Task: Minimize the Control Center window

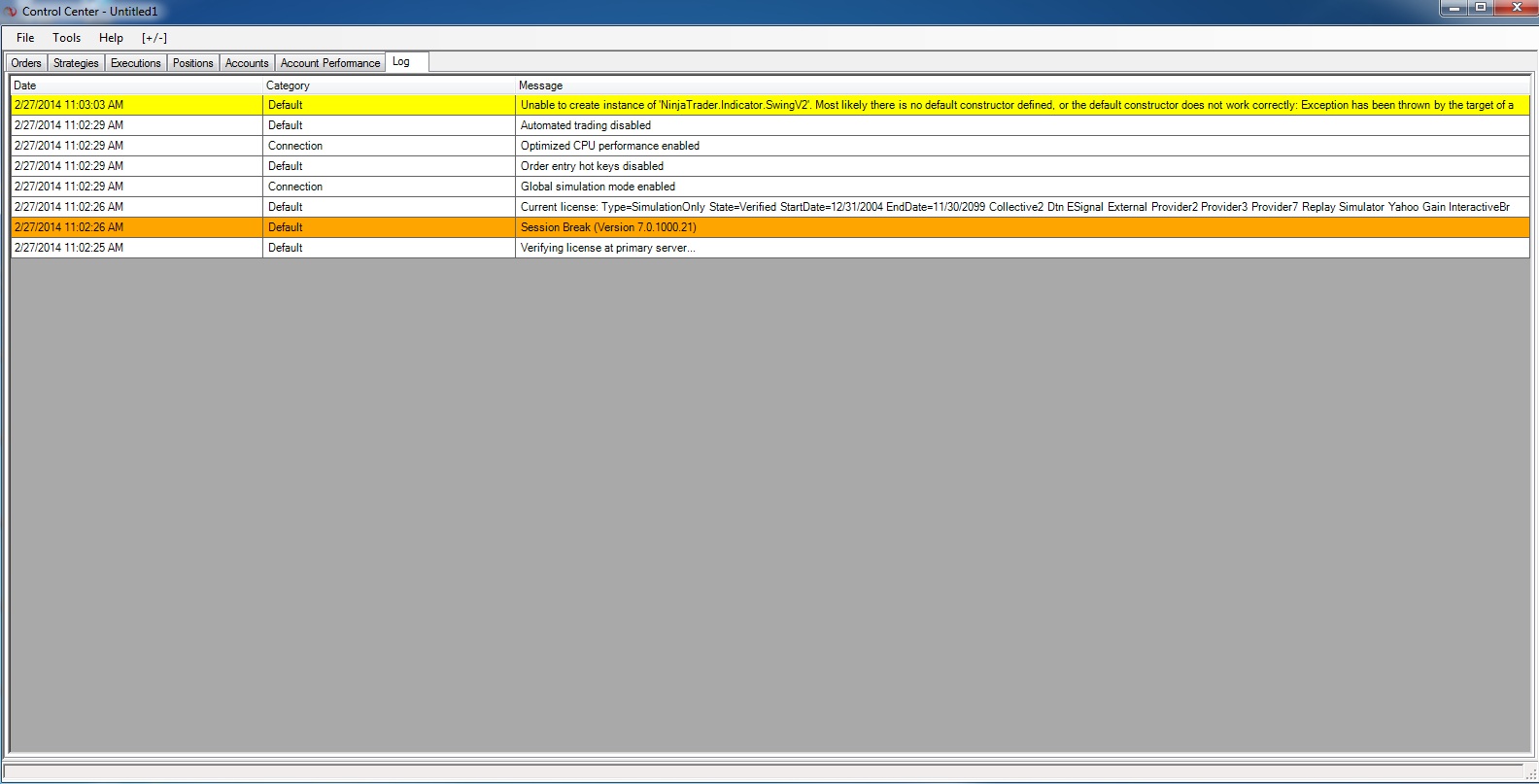Action: coord(1453,9)
